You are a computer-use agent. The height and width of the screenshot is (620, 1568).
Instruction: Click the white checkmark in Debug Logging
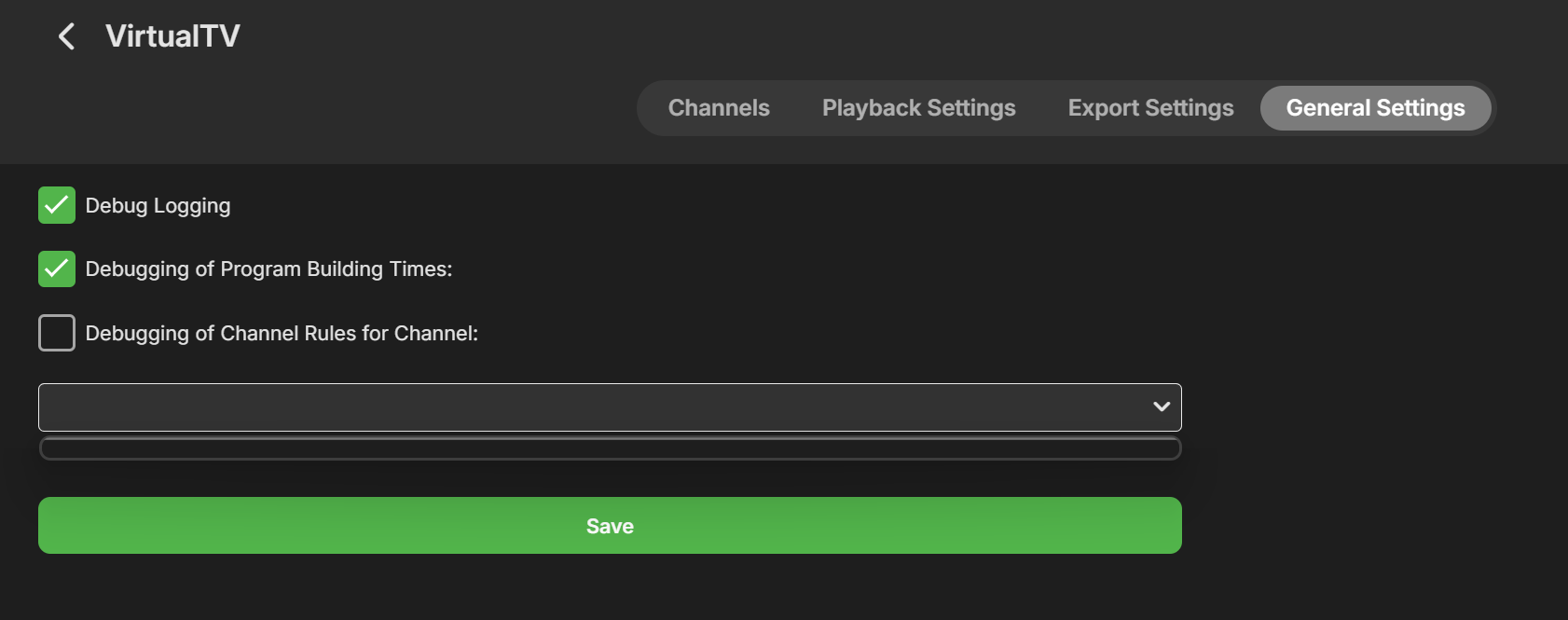coord(57,205)
